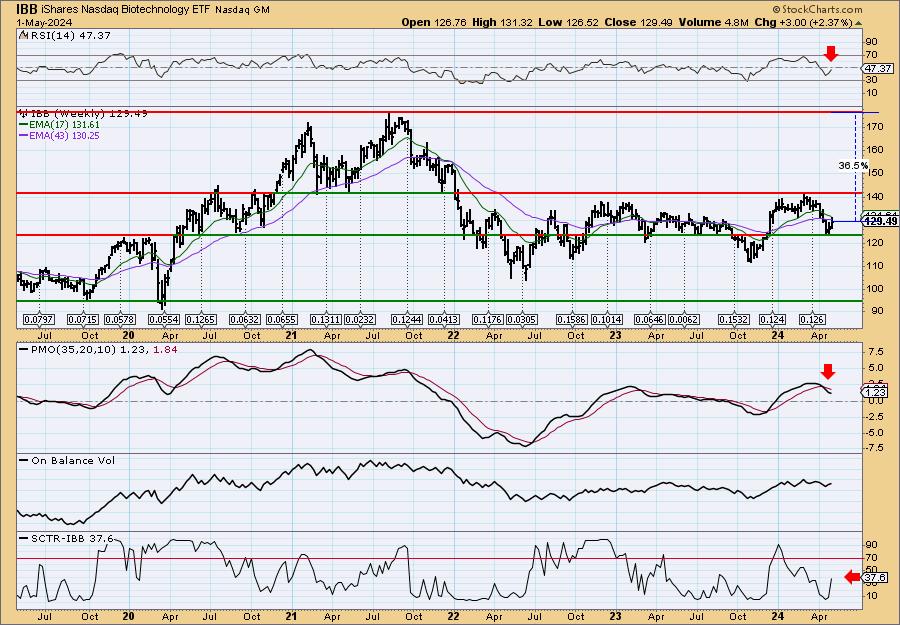900x625 pixels.
Task: Click the SCTR-IBB 37.6 panel label
Action: (x=67, y=538)
